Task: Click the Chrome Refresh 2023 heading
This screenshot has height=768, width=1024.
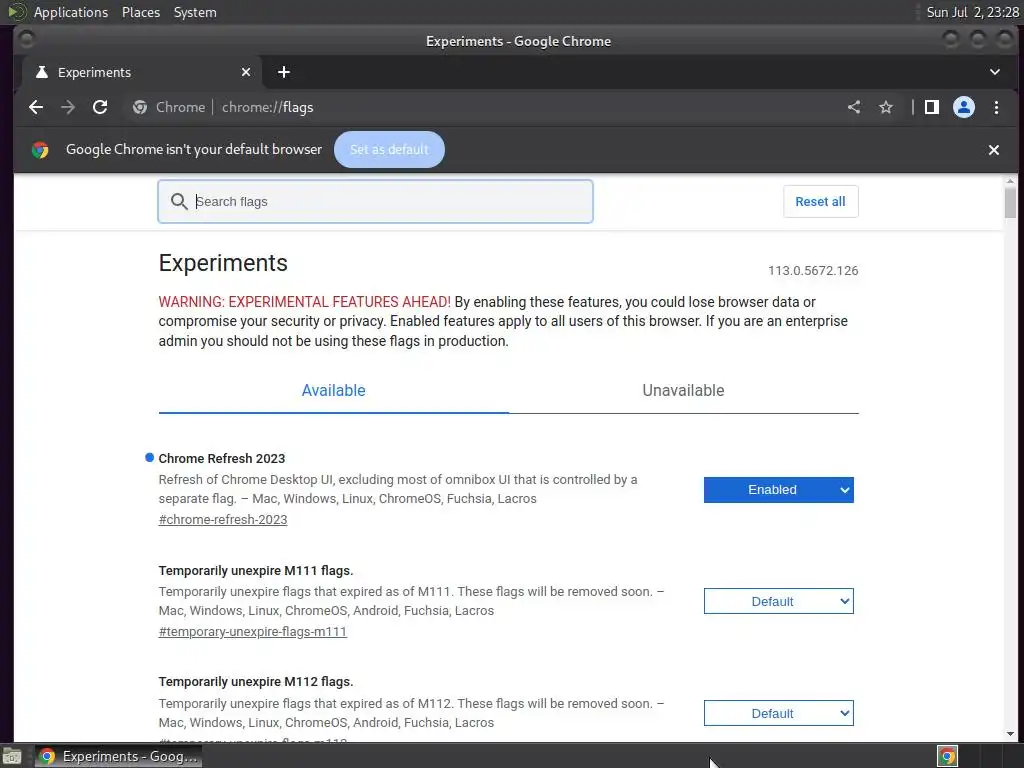Action: tap(222, 458)
